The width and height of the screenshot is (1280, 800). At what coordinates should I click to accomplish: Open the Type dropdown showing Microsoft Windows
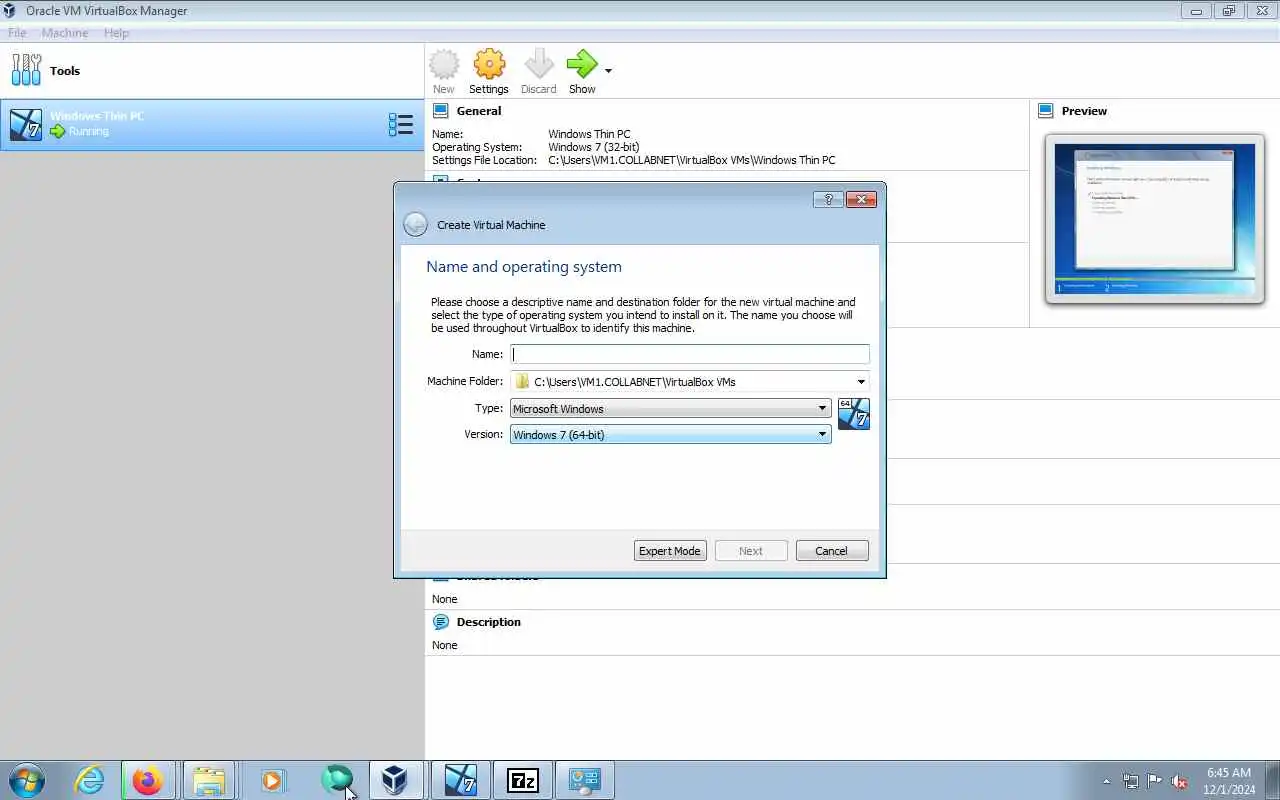coord(670,408)
